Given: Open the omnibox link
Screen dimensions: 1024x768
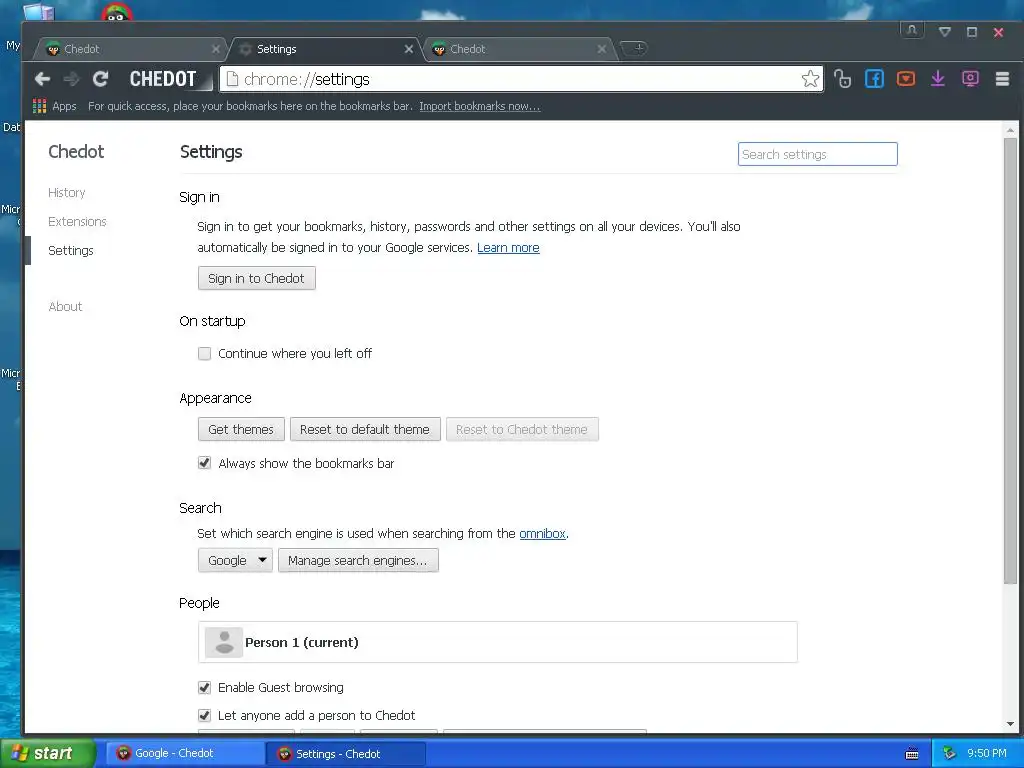Looking at the screenshot, I should click(542, 534).
